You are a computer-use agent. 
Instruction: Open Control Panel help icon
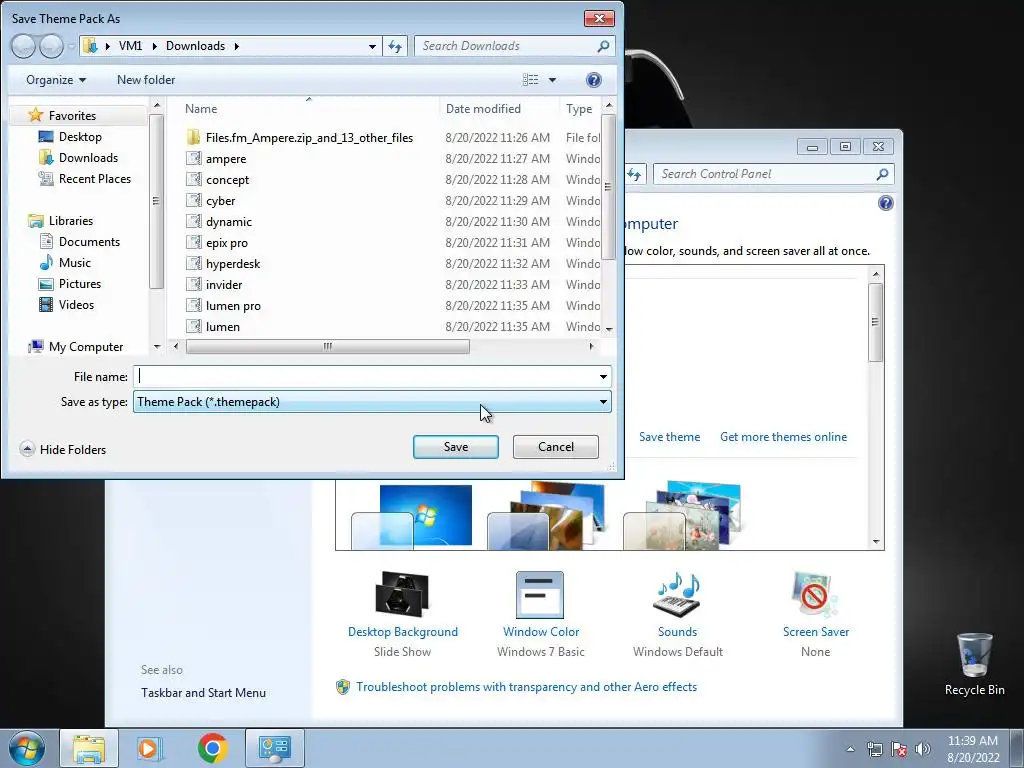click(886, 203)
